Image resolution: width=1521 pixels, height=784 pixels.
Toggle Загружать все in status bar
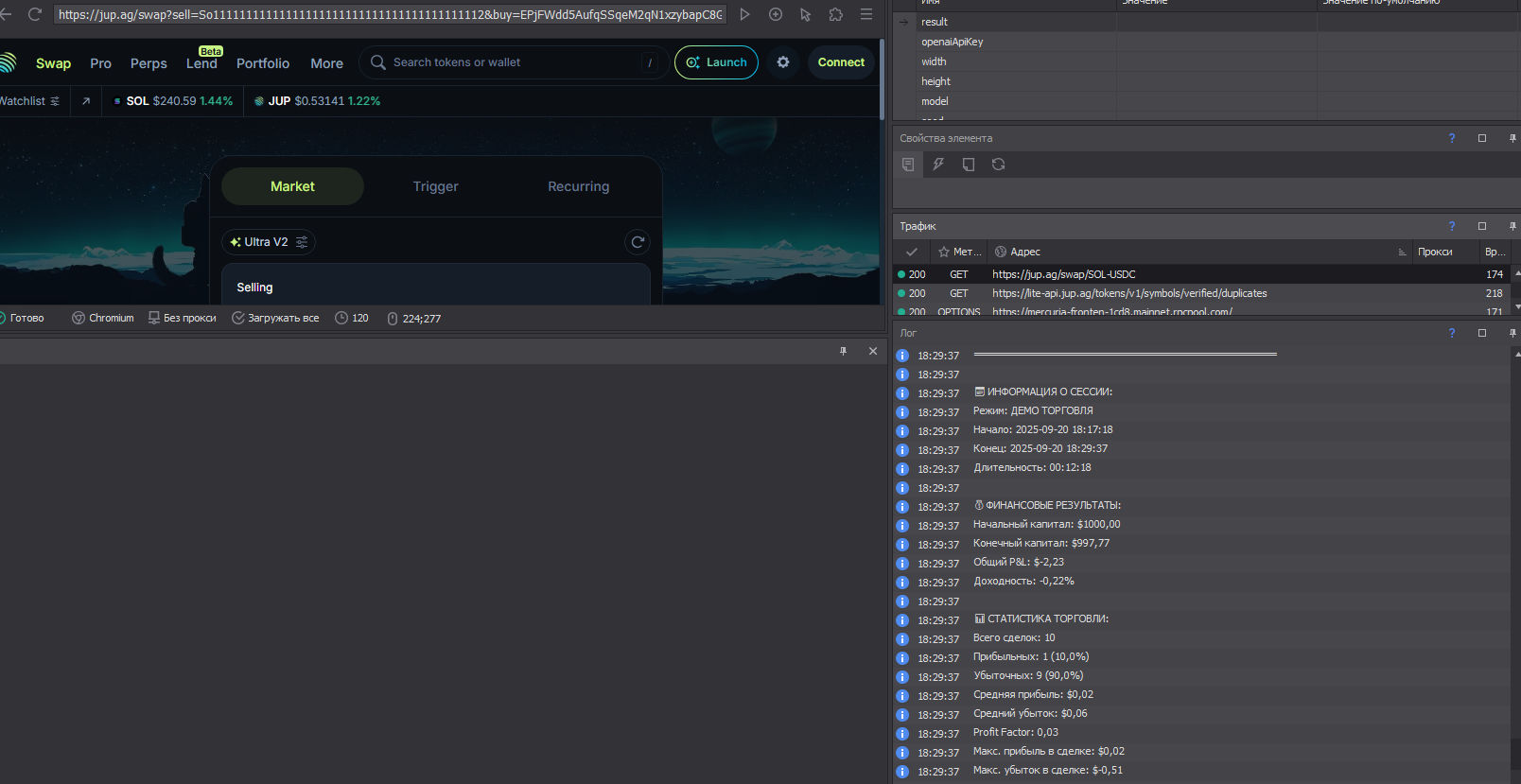275,318
